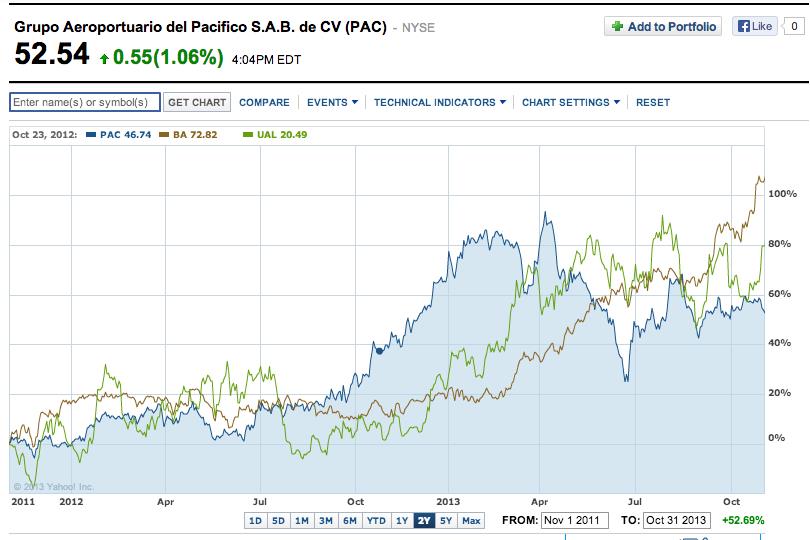Viewport: 810px width, 540px height.
Task: Click the NYSE exchange label
Action: coord(418,28)
